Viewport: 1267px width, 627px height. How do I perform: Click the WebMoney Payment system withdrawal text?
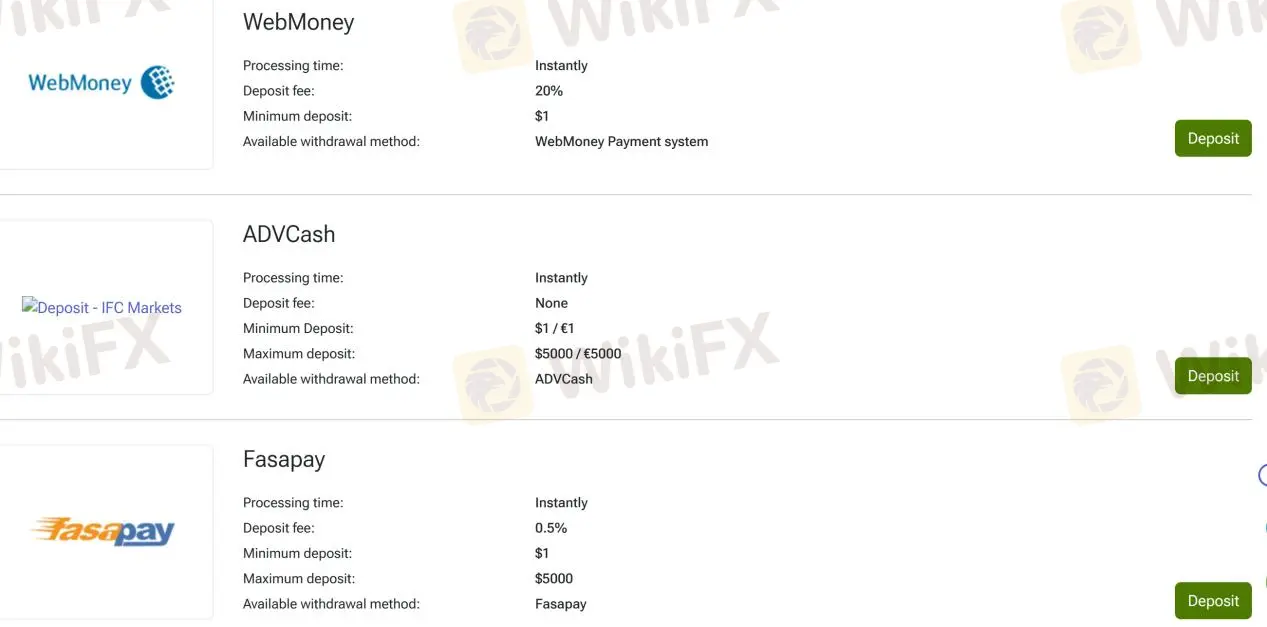[x=621, y=142]
